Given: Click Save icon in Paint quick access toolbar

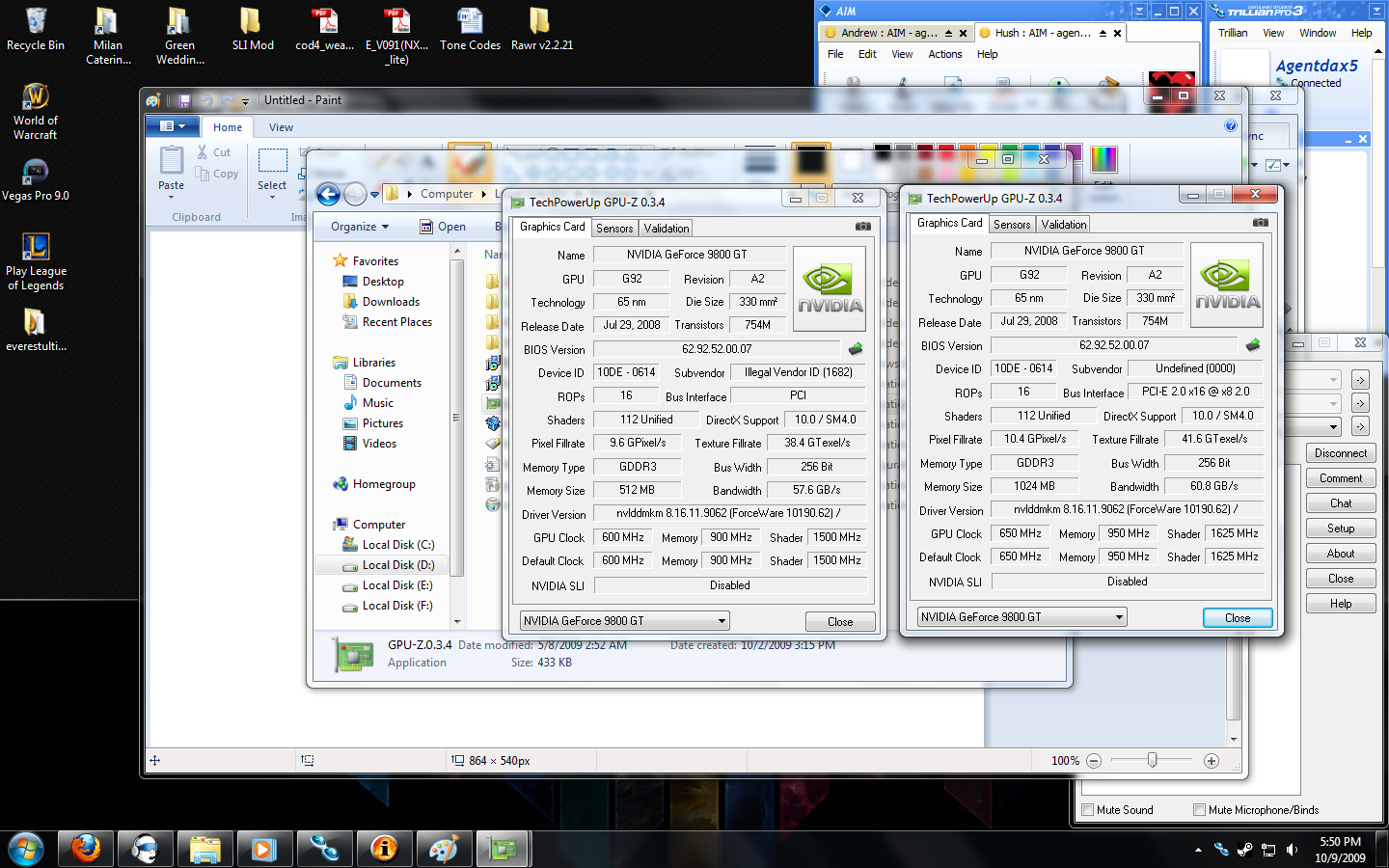Looking at the screenshot, I should 184,100.
